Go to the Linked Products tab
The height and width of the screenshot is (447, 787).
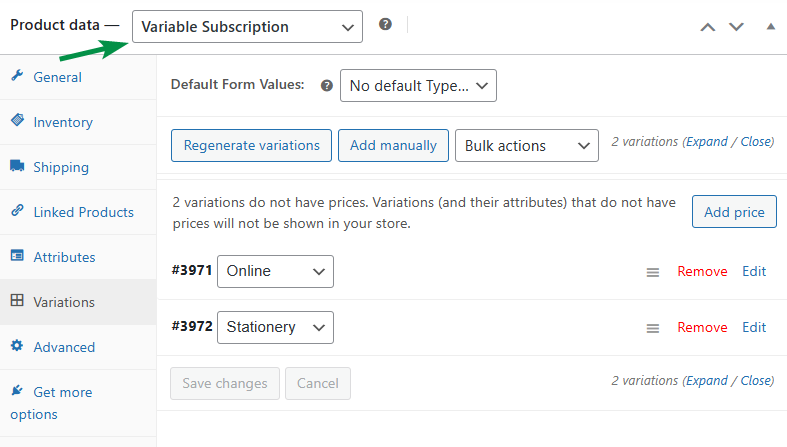[83, 212]
